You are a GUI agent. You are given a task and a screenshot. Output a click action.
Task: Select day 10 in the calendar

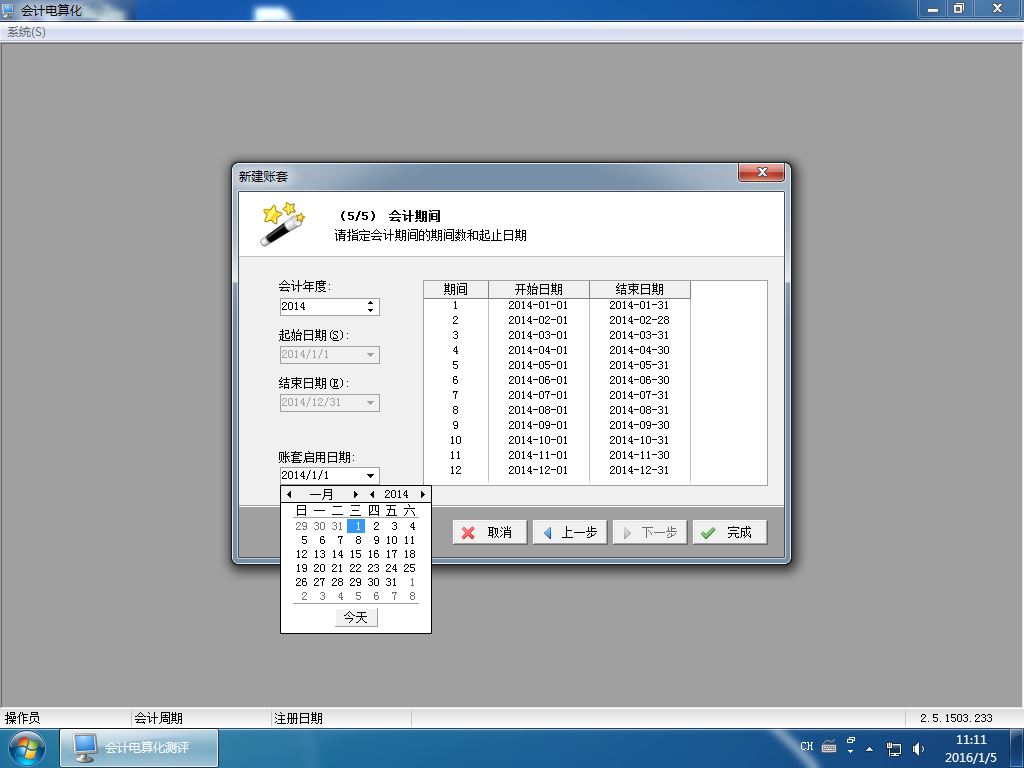(x=392, y=540)
